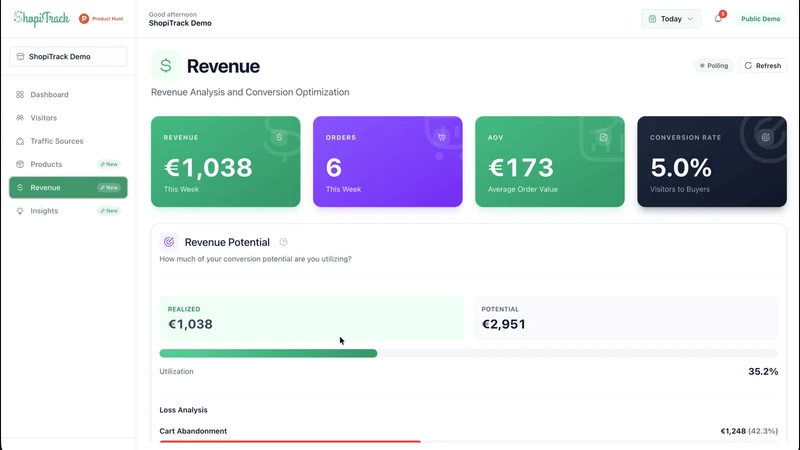Click the Insights lightbulb icon
The height and width of the screenshot is (450, 800).
click(x=20, y=211)
